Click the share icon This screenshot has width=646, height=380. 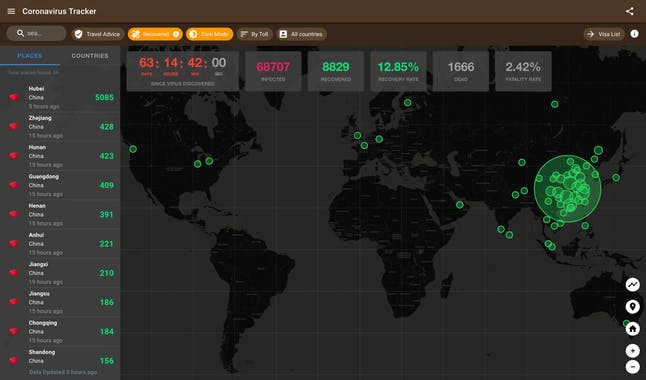point(630,11)
